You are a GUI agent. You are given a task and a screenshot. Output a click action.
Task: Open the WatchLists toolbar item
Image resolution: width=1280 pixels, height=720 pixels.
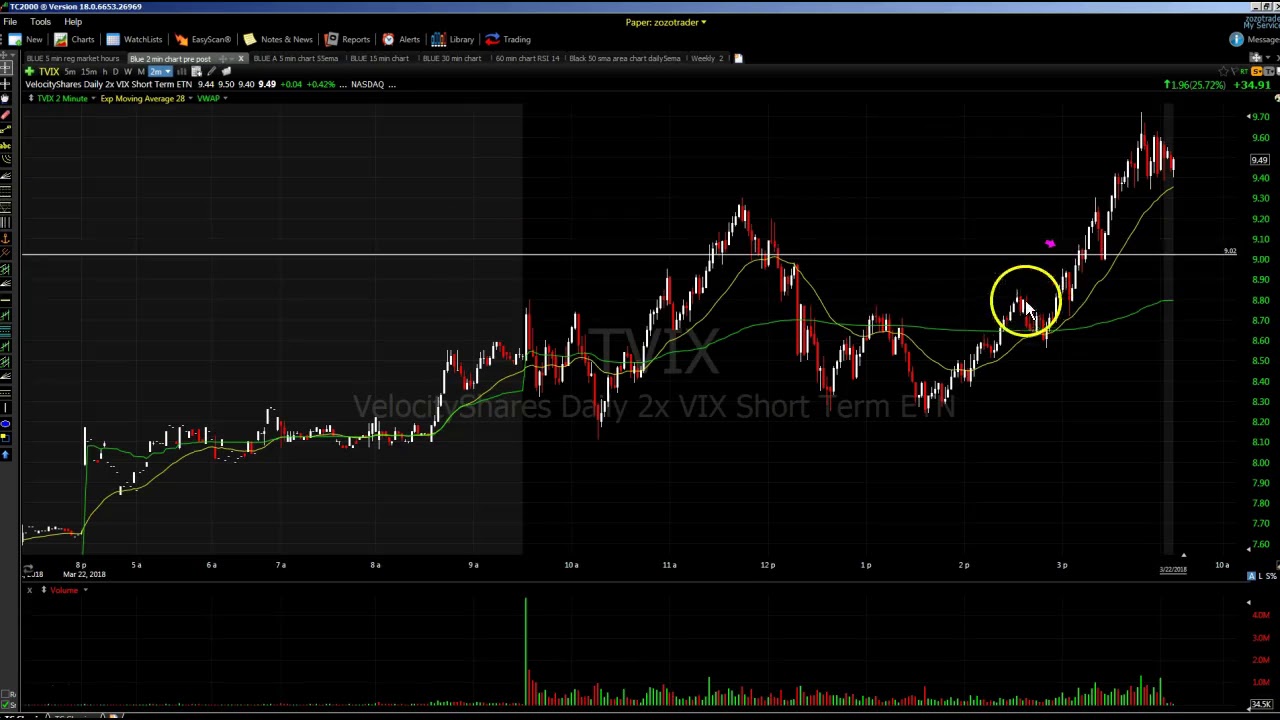(x=134, y=39)
